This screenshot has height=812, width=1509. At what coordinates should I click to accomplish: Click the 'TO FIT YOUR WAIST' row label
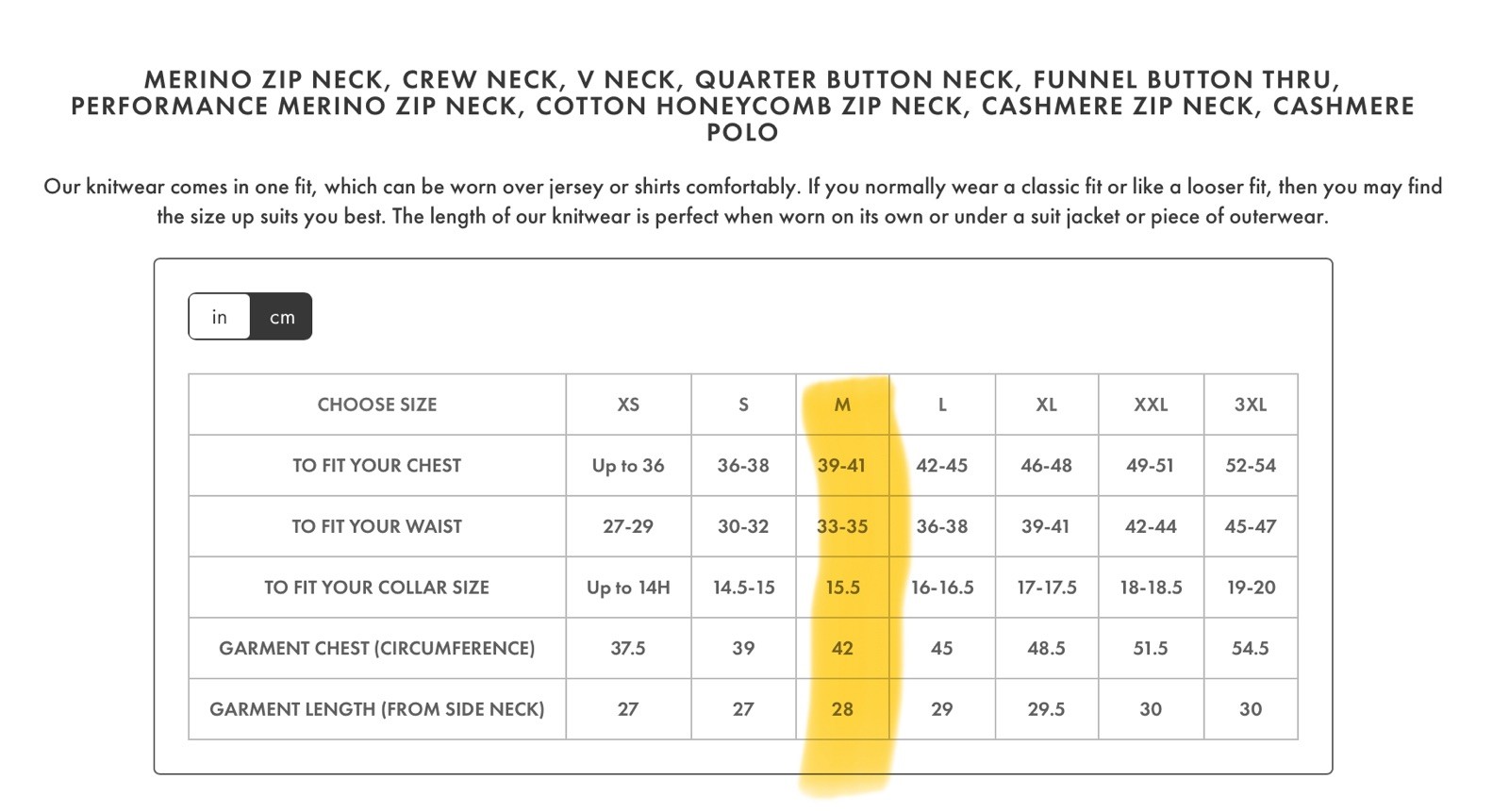click(377, 526)
